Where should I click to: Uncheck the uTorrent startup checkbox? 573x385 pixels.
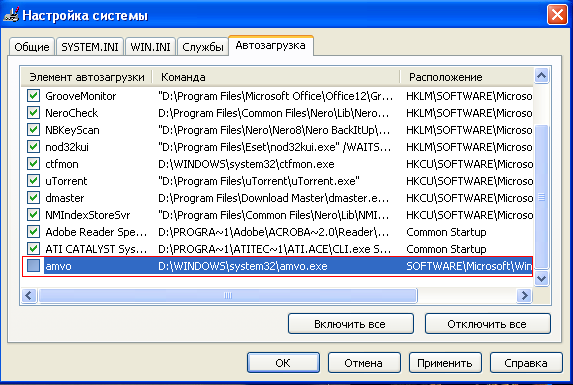tap(33, 181)
